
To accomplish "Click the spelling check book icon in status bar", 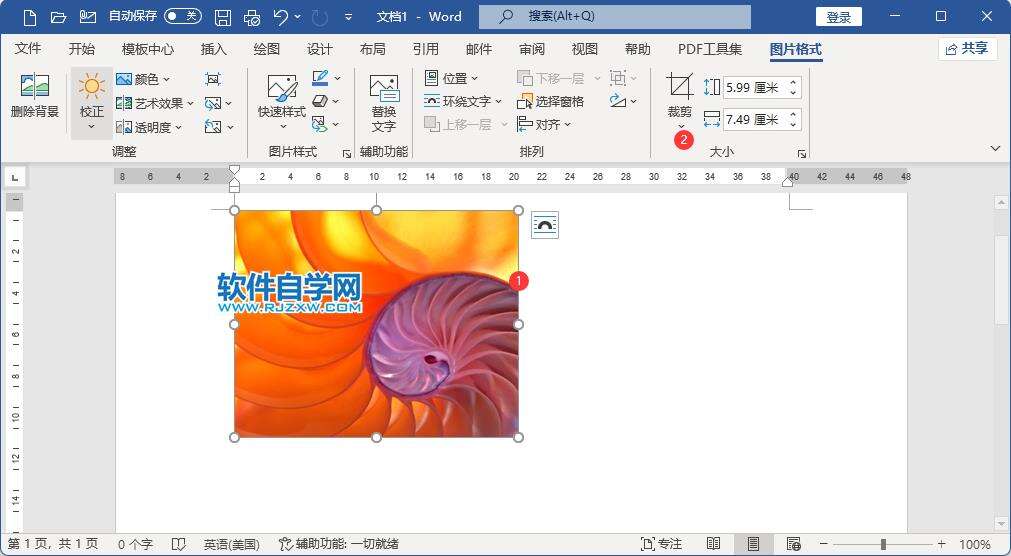I will coord(179,544).
